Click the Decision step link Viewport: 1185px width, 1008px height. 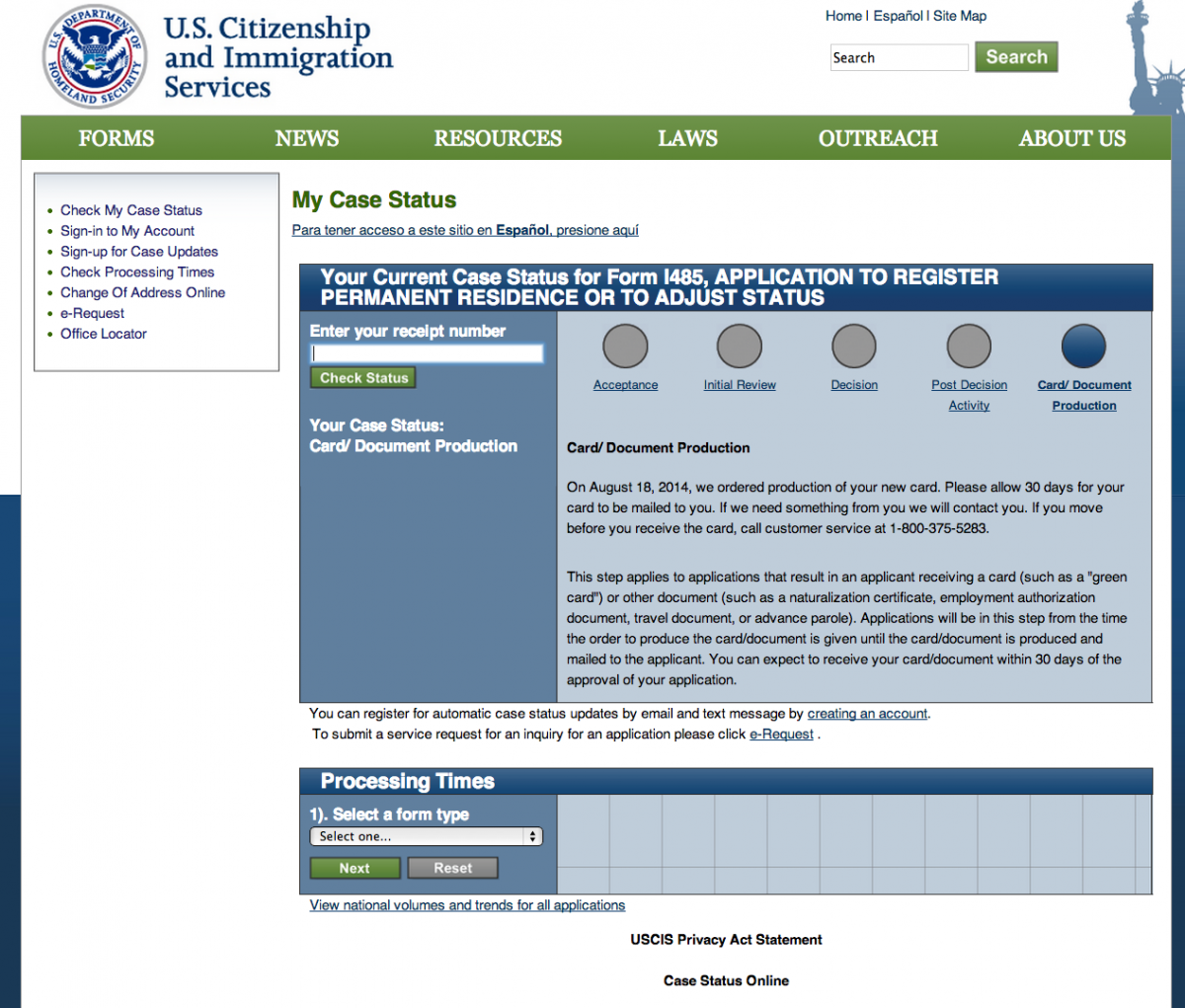pyautogui.click(x=854, y=385)
